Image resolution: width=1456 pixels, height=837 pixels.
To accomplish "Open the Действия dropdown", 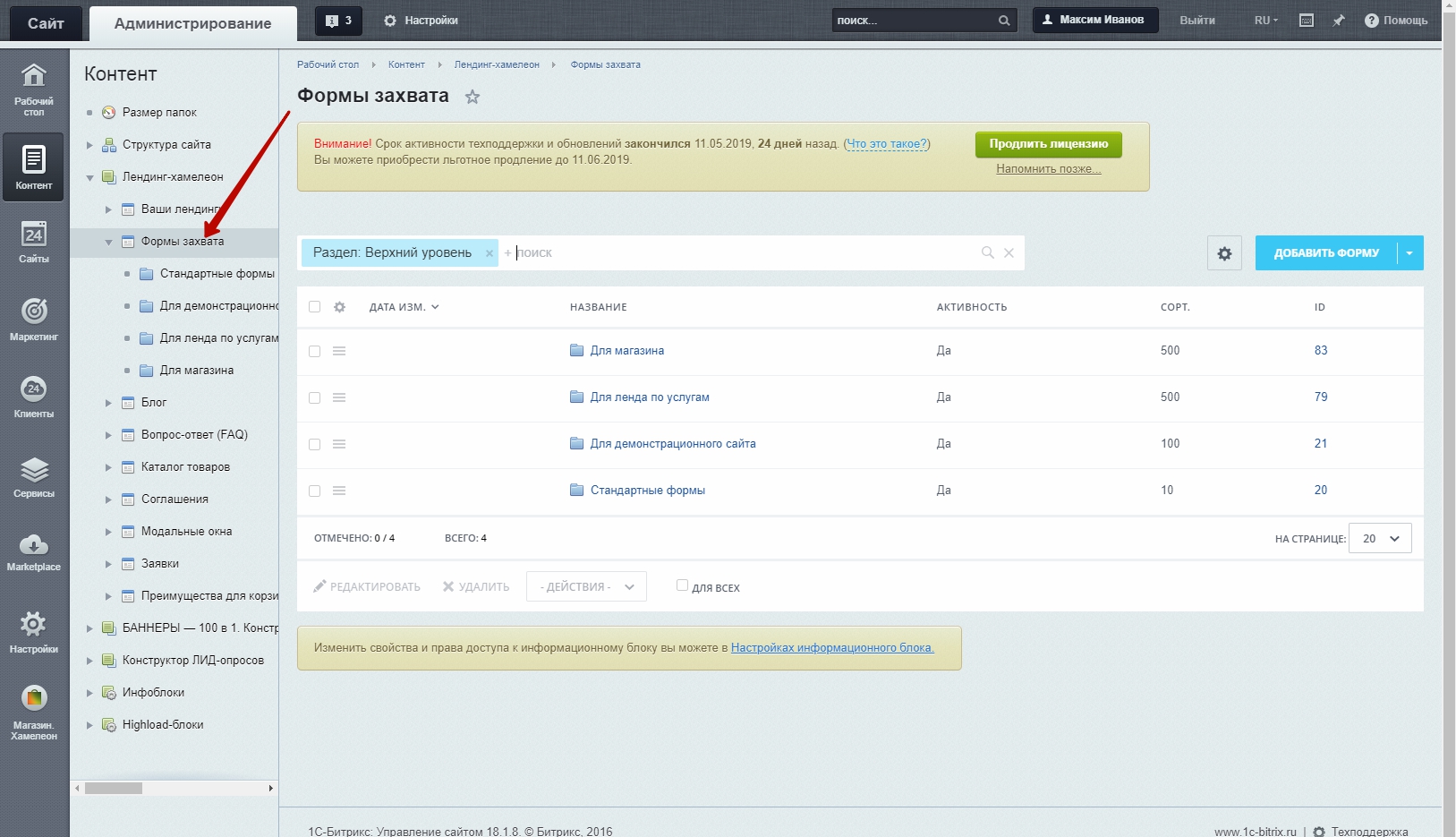I will (x=586, y=586).
